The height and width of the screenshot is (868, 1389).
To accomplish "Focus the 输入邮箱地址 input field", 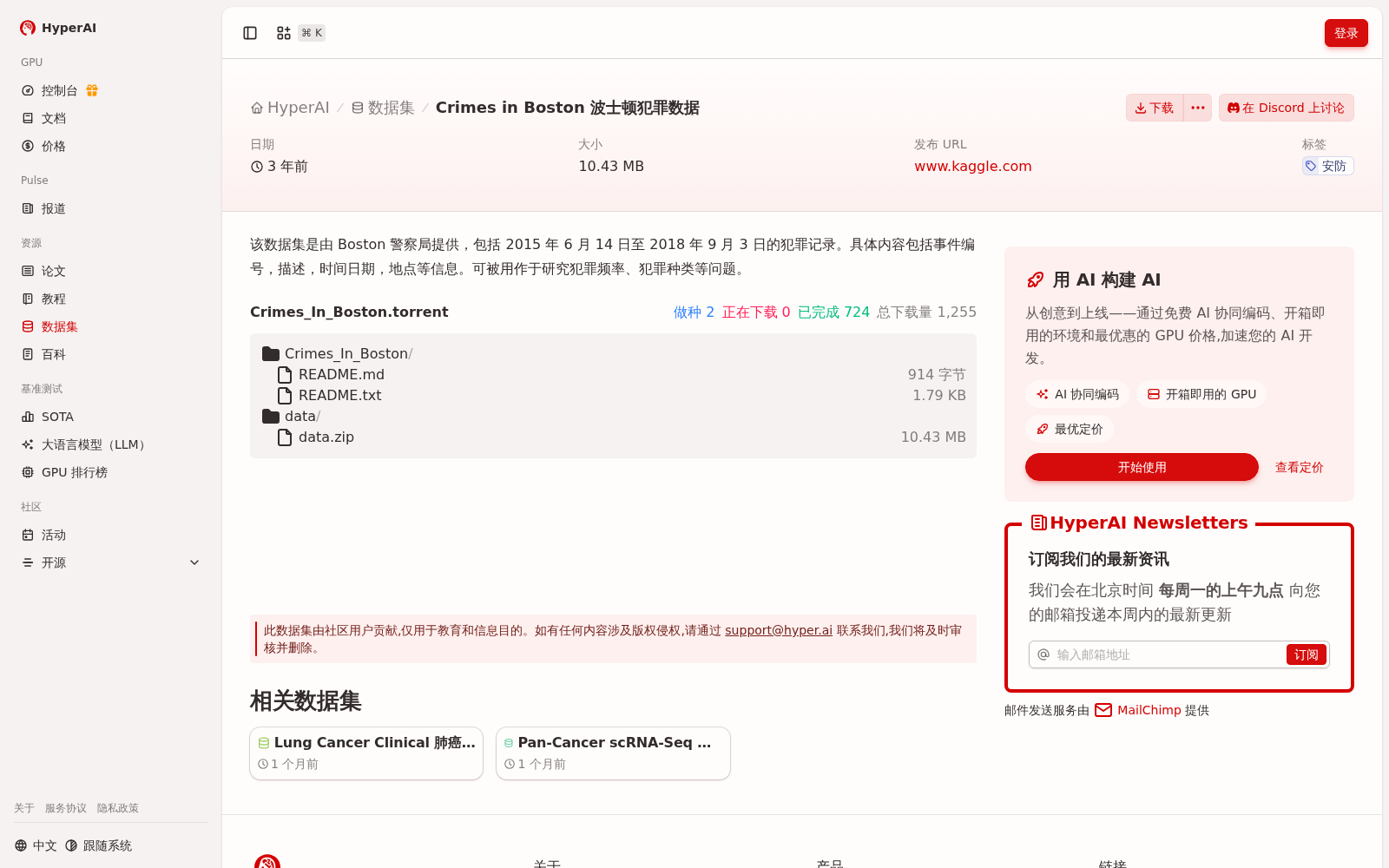I will [x=1168, y=654].
